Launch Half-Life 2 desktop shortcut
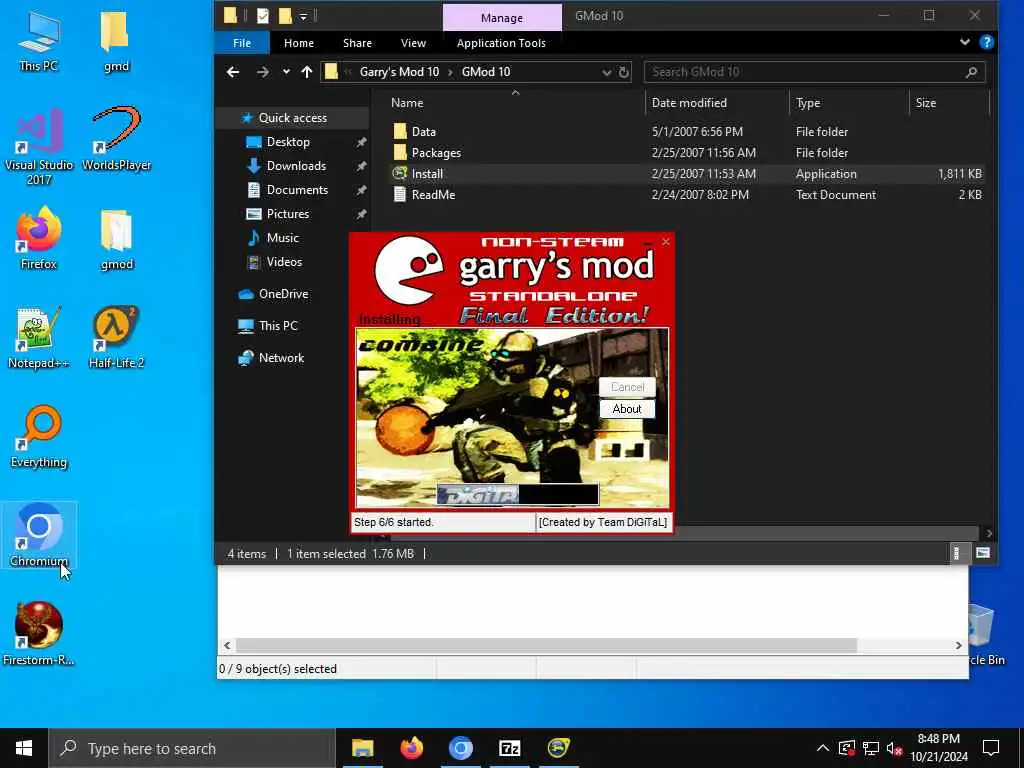 (116, 338)
